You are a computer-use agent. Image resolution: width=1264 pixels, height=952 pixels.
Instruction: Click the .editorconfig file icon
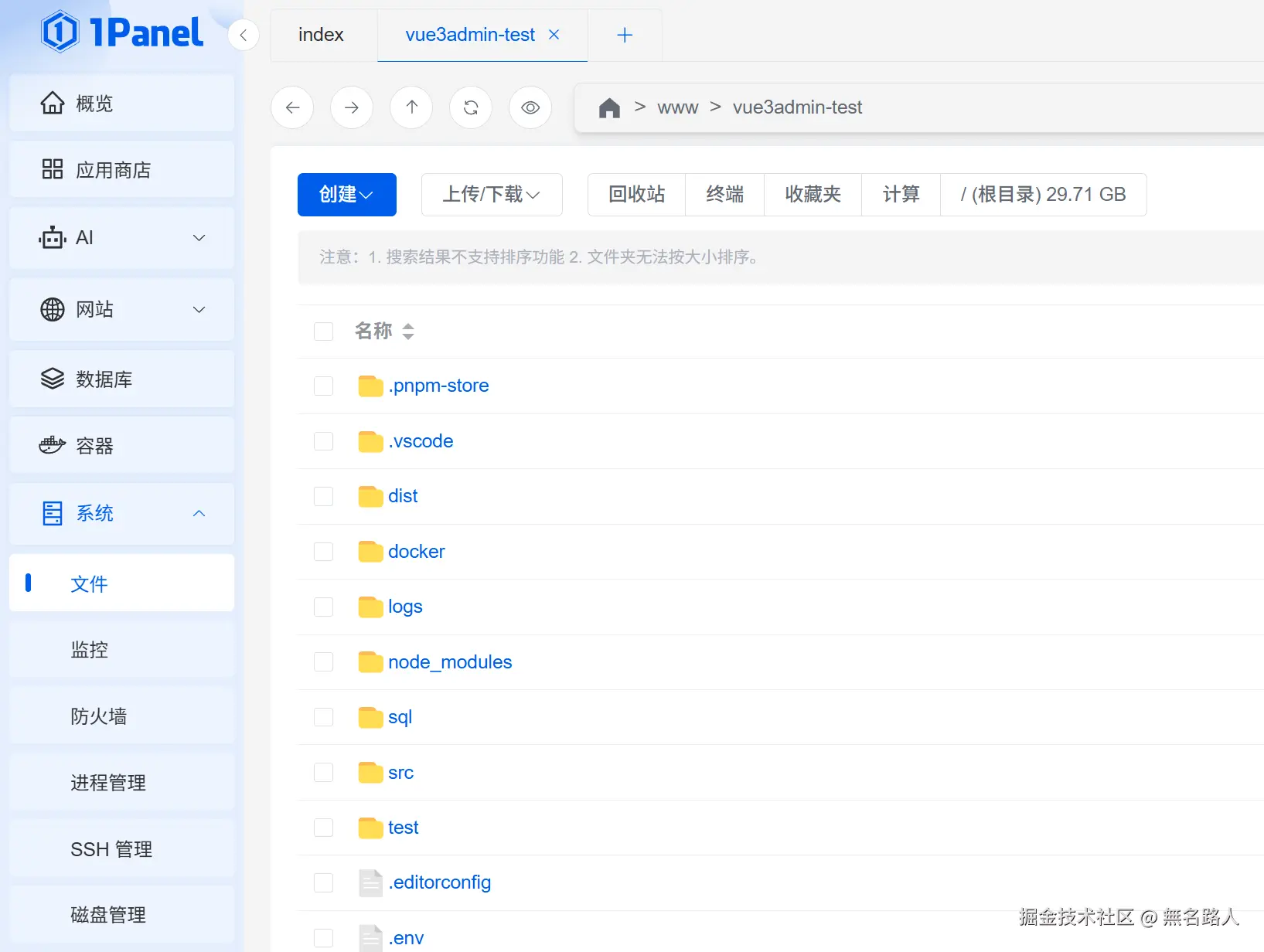pyautogui.click(x=371, y=882)
